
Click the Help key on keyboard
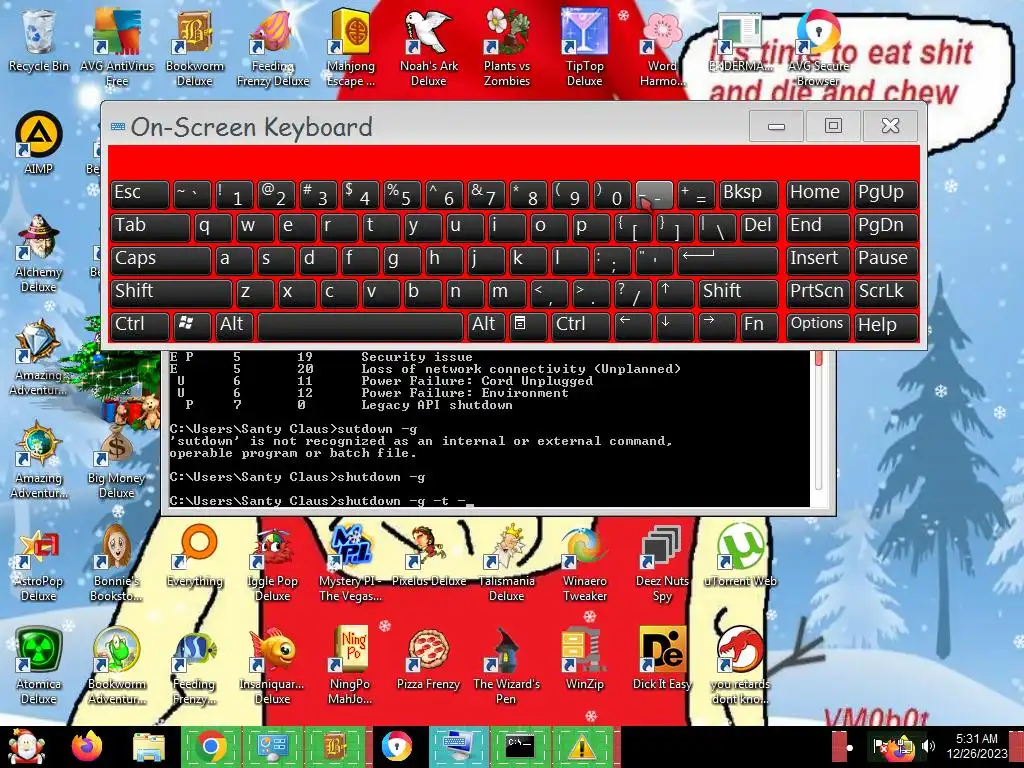click(886, 325)
